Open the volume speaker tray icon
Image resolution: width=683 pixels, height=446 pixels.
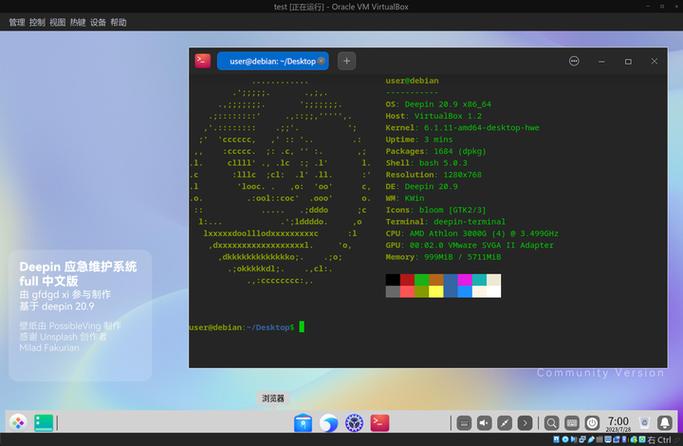pyautogui.click(x=484, y=423)
